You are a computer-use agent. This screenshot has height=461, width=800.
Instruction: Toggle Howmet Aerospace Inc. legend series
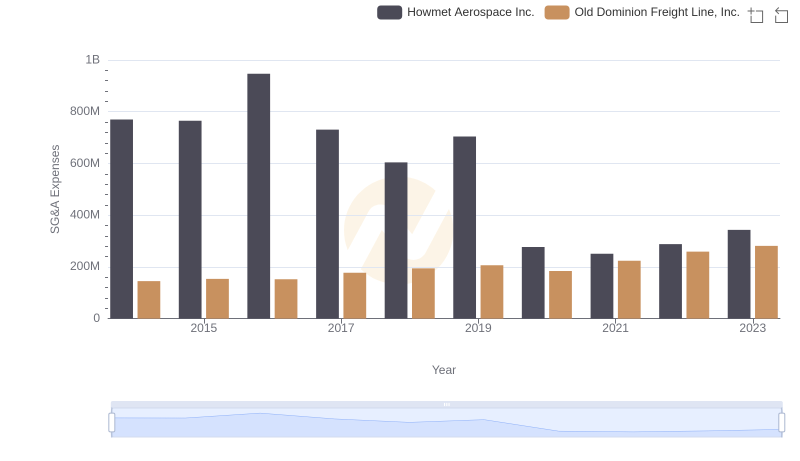coord(456,12)
